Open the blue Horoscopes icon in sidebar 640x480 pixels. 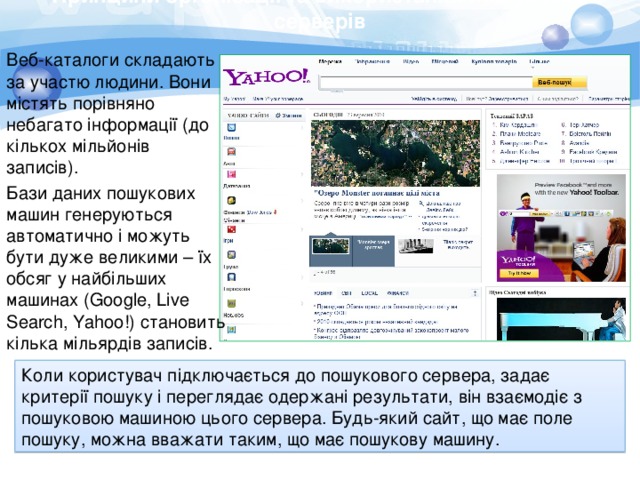(231, 278)
